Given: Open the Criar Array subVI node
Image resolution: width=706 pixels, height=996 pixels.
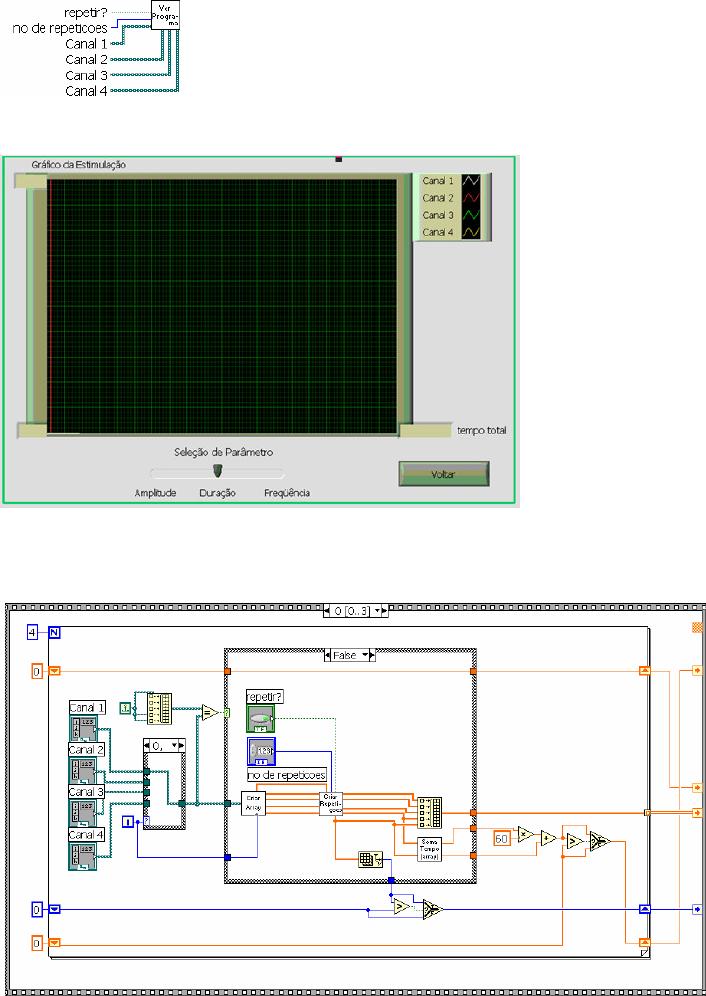Looking at the screenshot, I should tap(253, 804).
